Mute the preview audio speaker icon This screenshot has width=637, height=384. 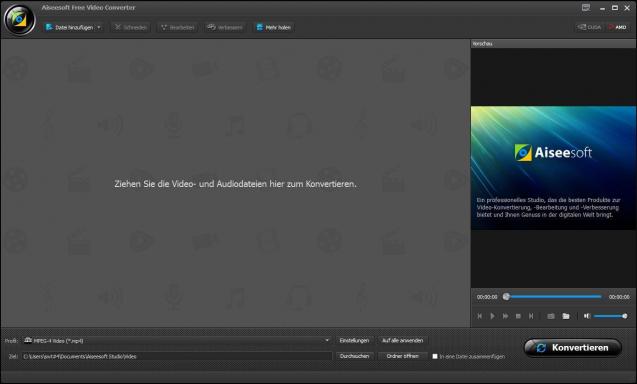pos(587,316)
